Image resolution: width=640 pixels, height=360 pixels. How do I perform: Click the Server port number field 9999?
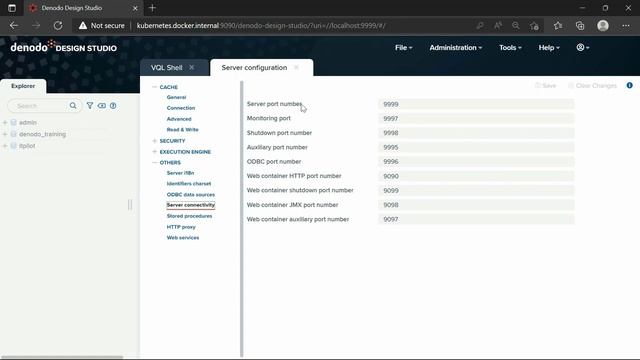pos(476,104)
